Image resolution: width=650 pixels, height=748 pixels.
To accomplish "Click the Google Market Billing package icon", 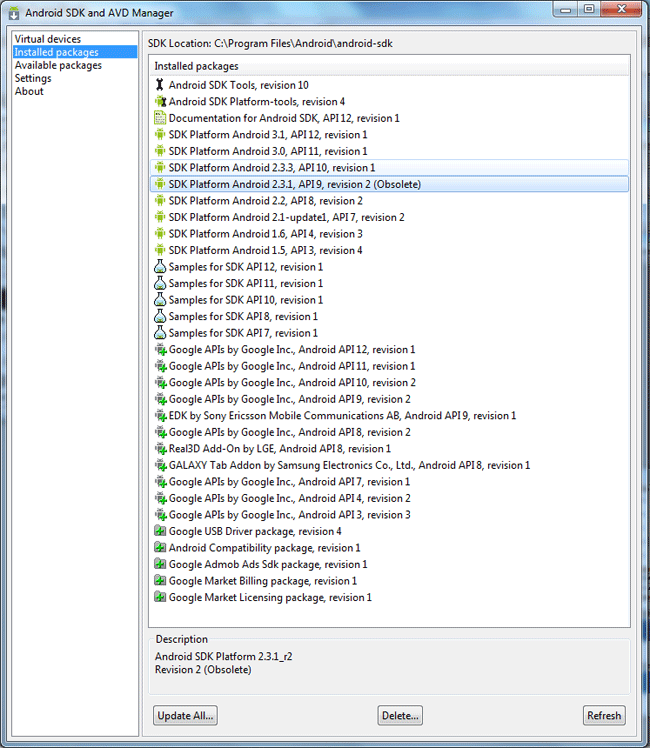I will [x=160, y=581].
